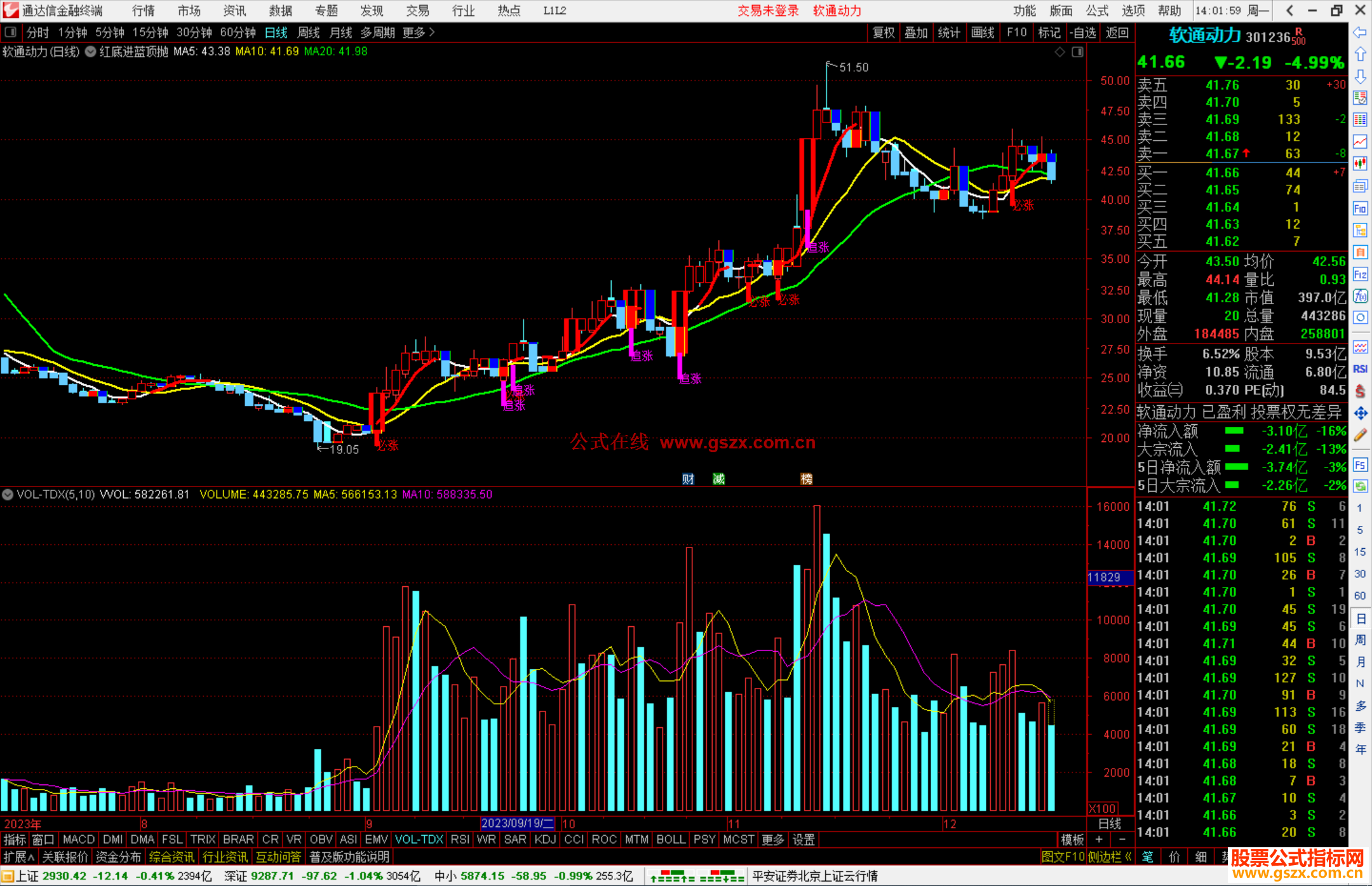Switch to the MACD indicator tab

pyautogui.click(x=79, y=840)
